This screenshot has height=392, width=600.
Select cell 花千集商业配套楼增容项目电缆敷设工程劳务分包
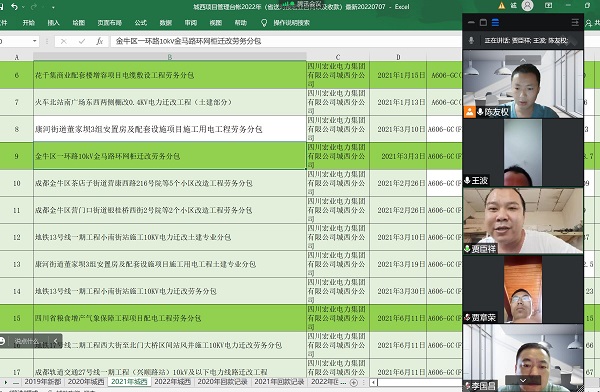point(170,75)
